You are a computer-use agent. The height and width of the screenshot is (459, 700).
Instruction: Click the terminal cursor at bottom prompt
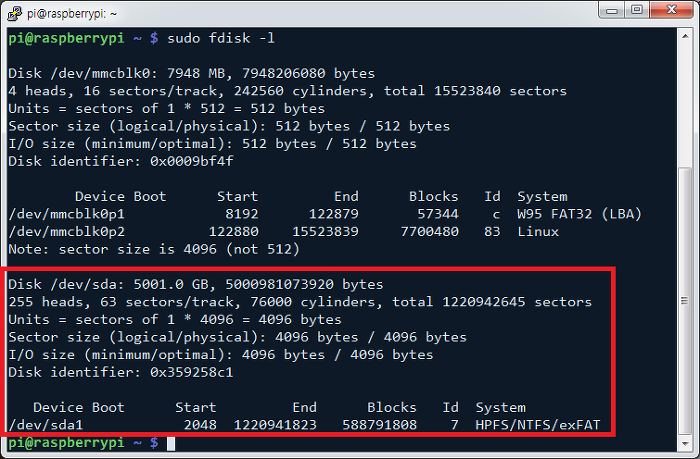coord(171,443)
